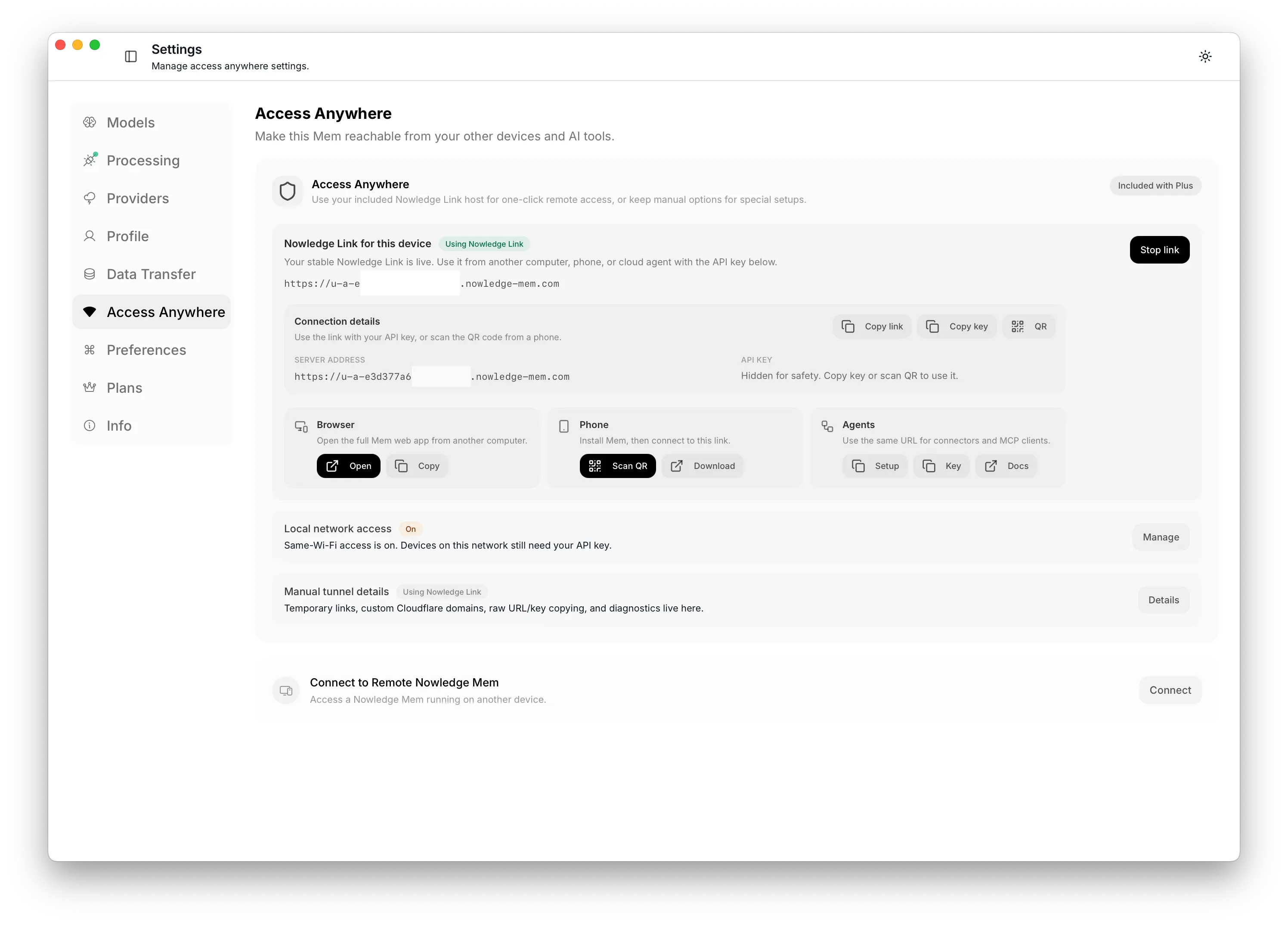Image resolution: width=1288 pixels, height=925 pixels.
Task: Click the Browser devices icon
Action: [x=301, y=426]
